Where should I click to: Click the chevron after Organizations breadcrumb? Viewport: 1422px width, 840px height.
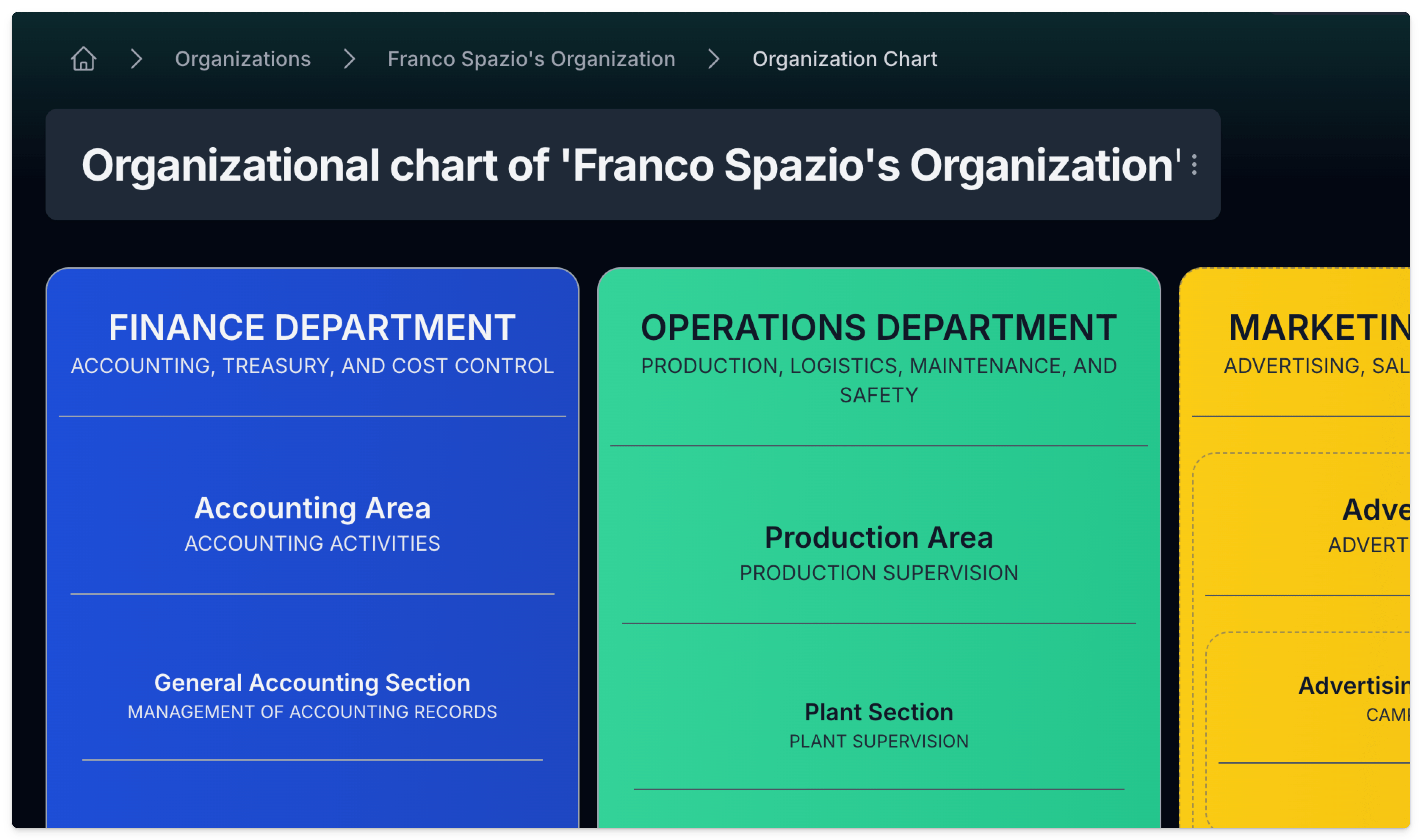pos(349,59)
